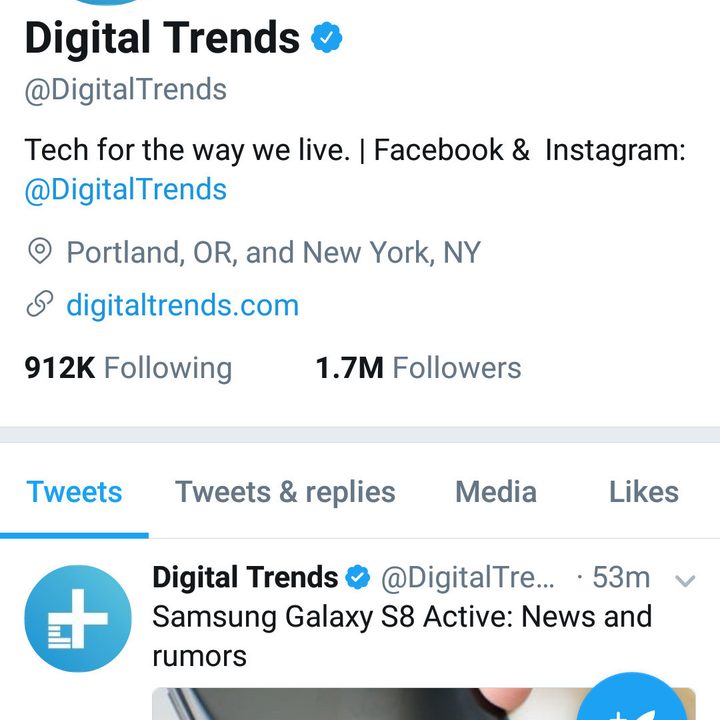Open the digitaltrends.com website link

pyautogui.click(x=183, y=305)
